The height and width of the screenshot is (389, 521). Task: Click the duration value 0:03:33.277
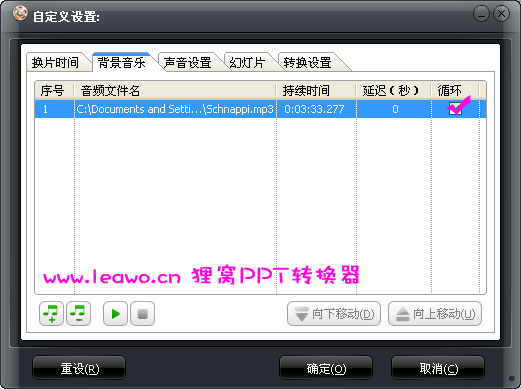tap(314, 109)
